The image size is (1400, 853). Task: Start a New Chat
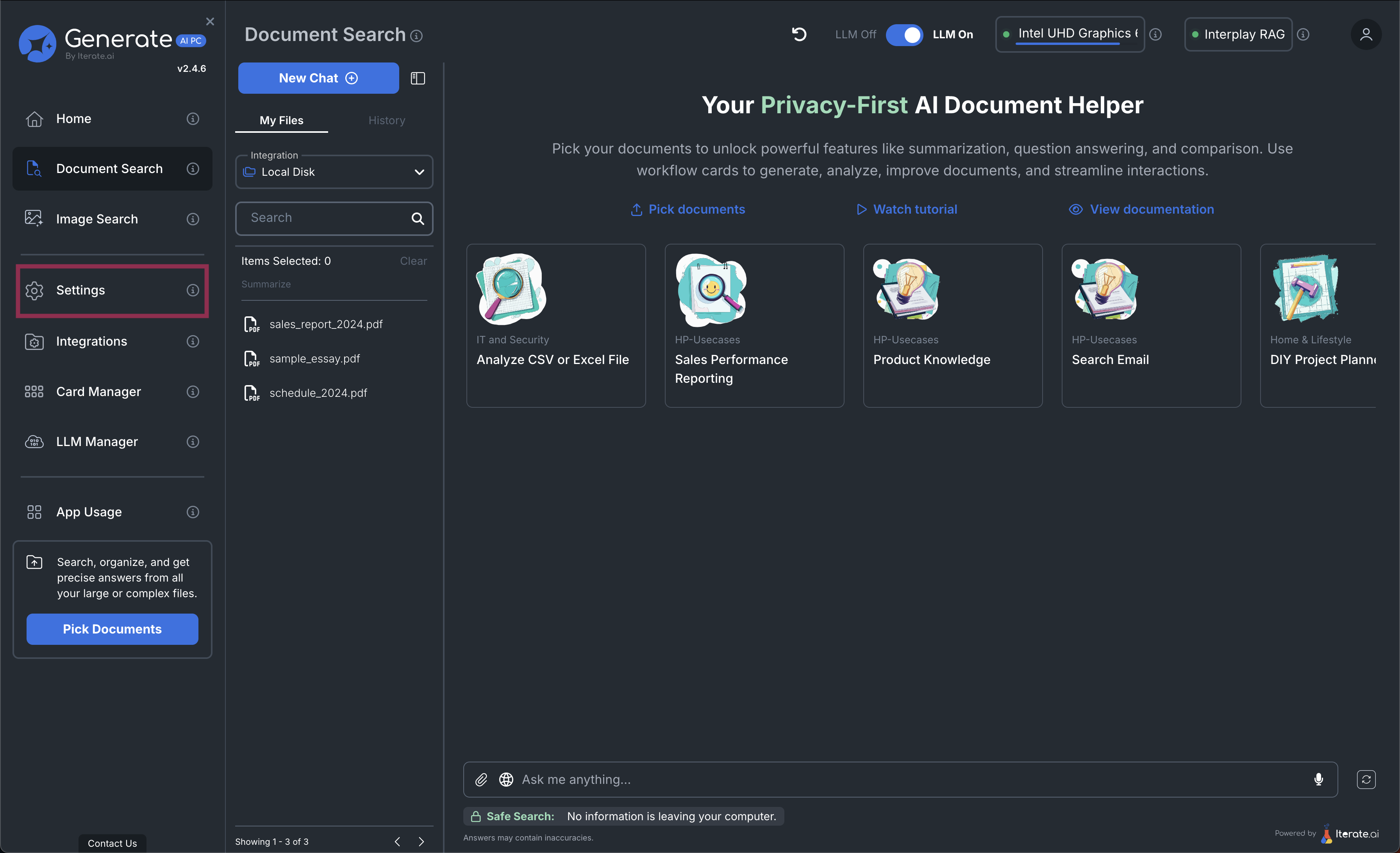pyautogui.click(x=318, y=78)
